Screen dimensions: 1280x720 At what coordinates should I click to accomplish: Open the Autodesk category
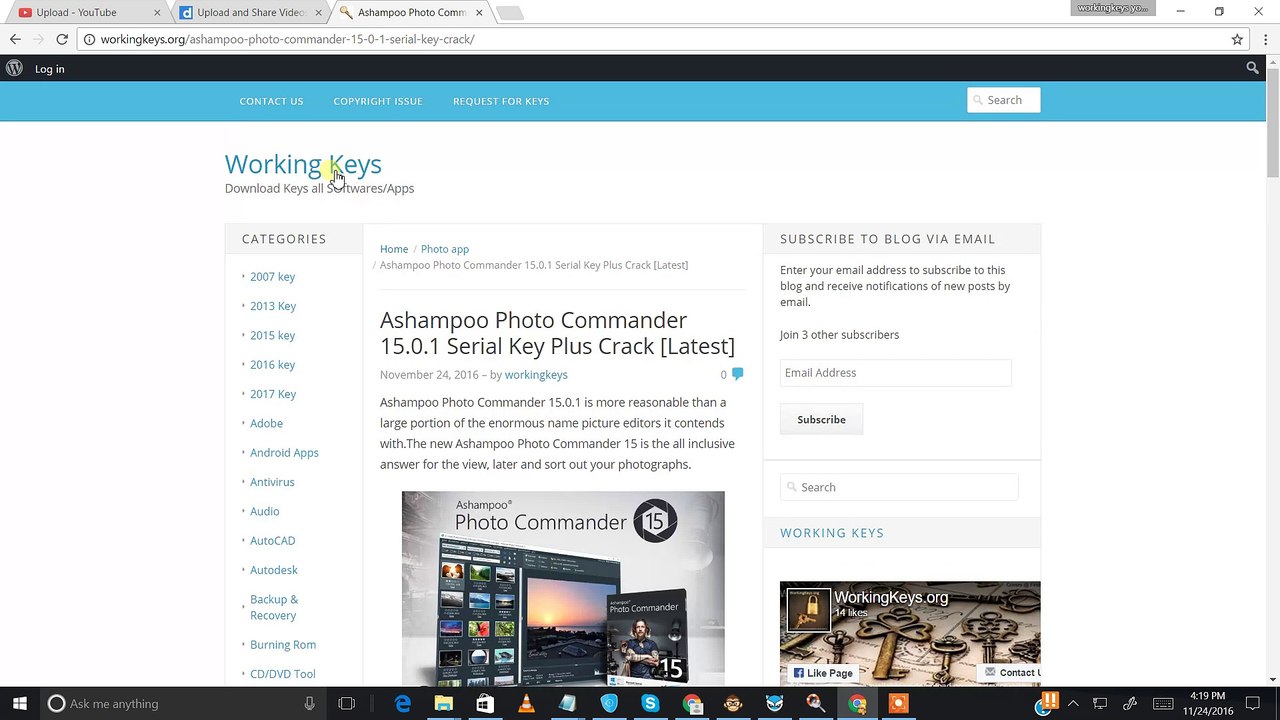click(274, 570)
